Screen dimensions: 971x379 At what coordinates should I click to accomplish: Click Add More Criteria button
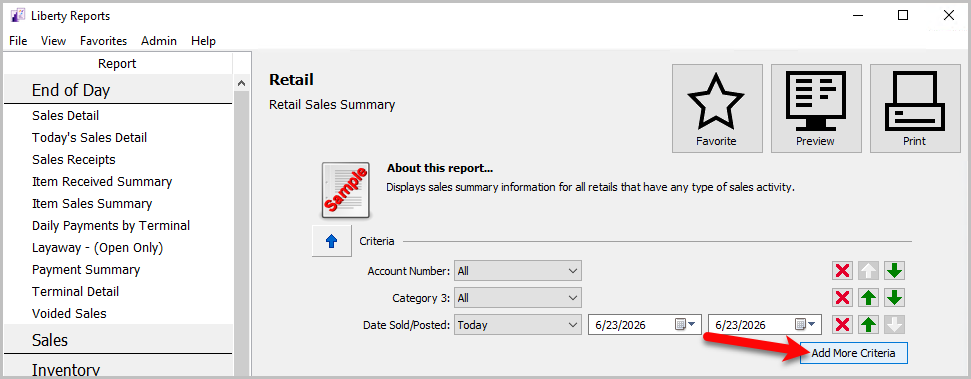point(853,353)
